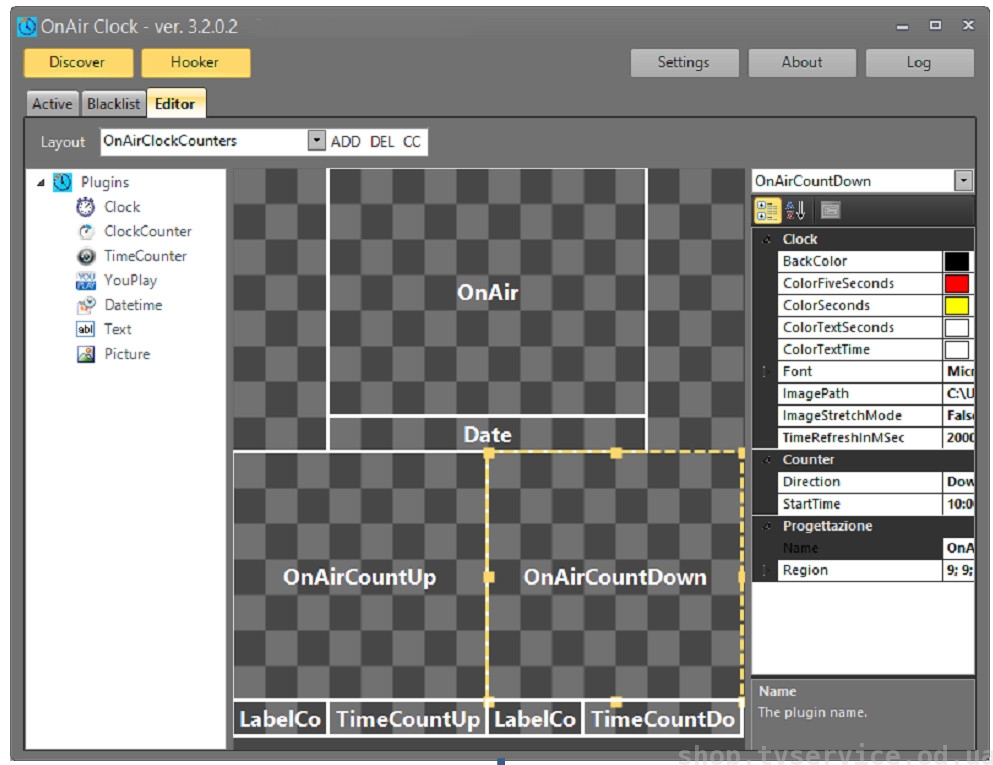Open the Settings window

(684, 62)
